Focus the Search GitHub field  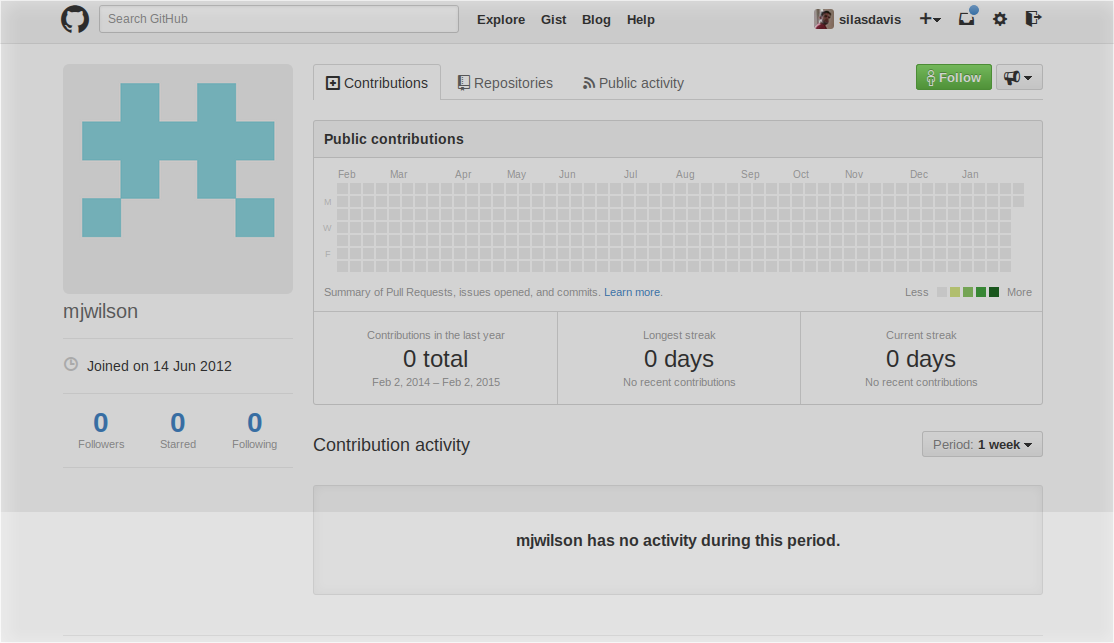tap(278, 19)
